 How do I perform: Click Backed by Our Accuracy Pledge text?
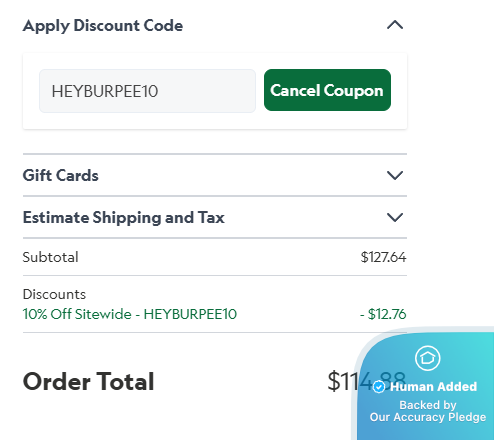tap(428, 411)
